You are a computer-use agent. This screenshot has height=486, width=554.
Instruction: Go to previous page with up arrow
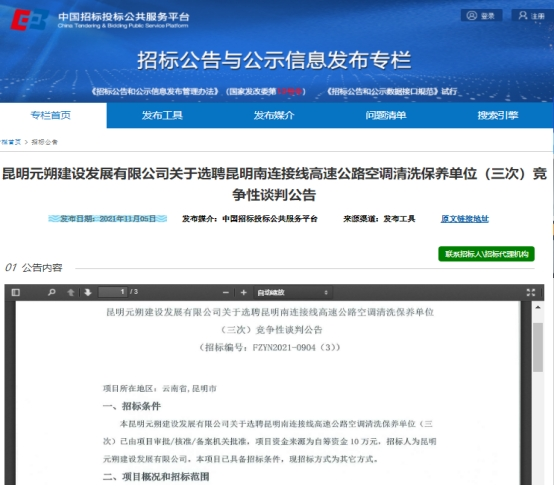71,292
